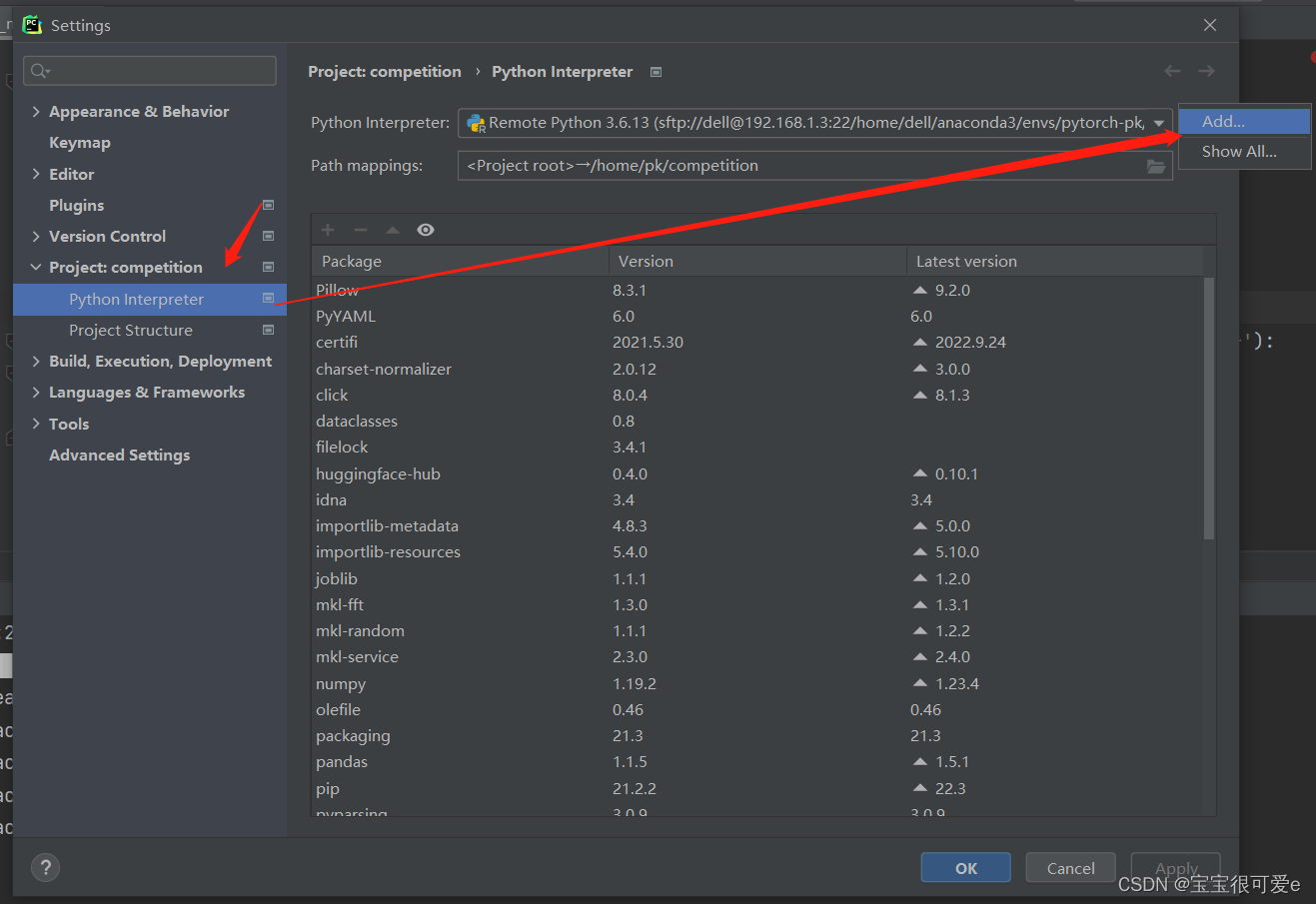Click project-level icon beside Python Interpreter breadcrumb

click(x=656, y=72)
